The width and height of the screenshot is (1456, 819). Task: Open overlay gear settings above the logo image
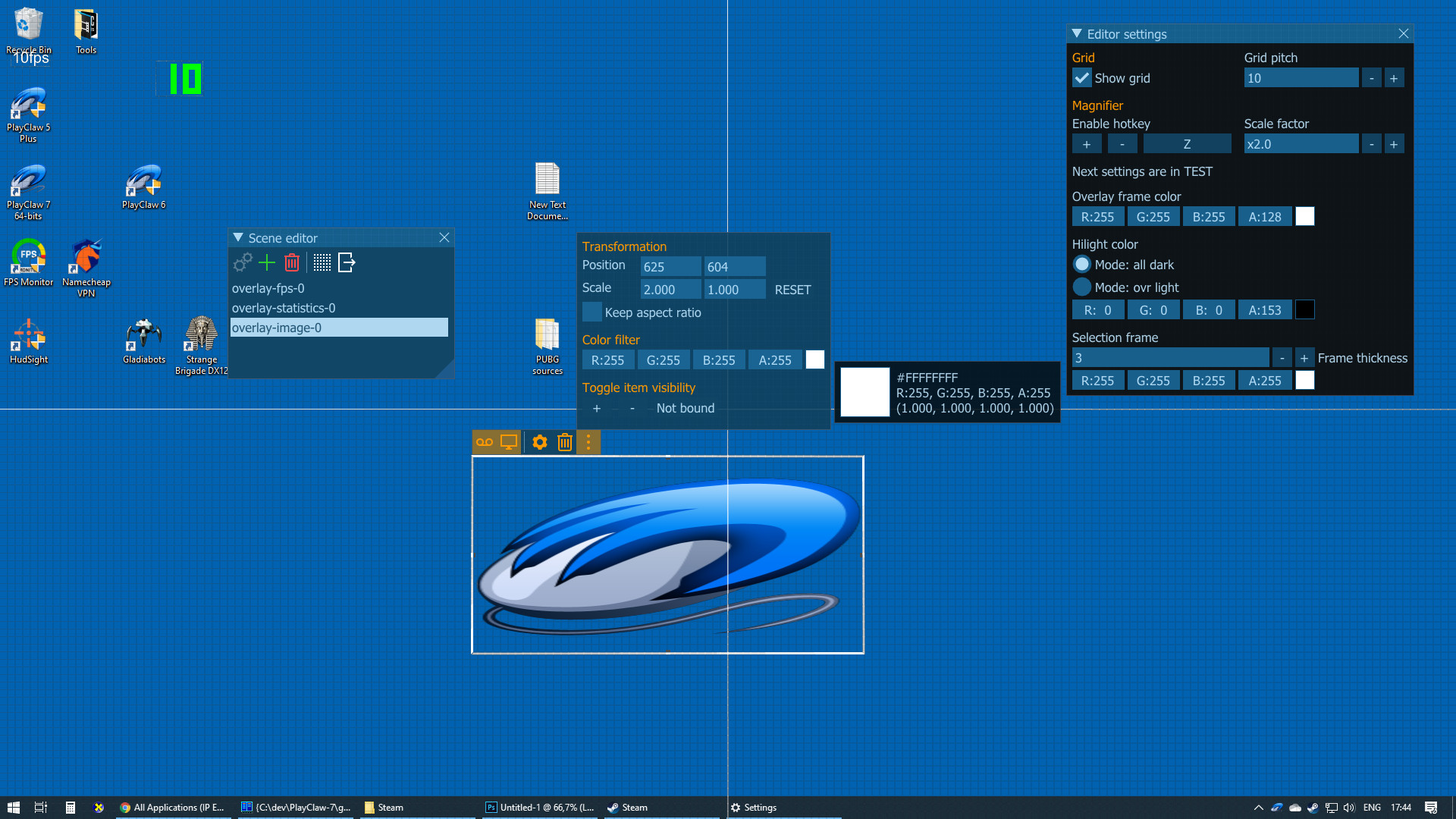pyautogui.click(x=539, y=442)
